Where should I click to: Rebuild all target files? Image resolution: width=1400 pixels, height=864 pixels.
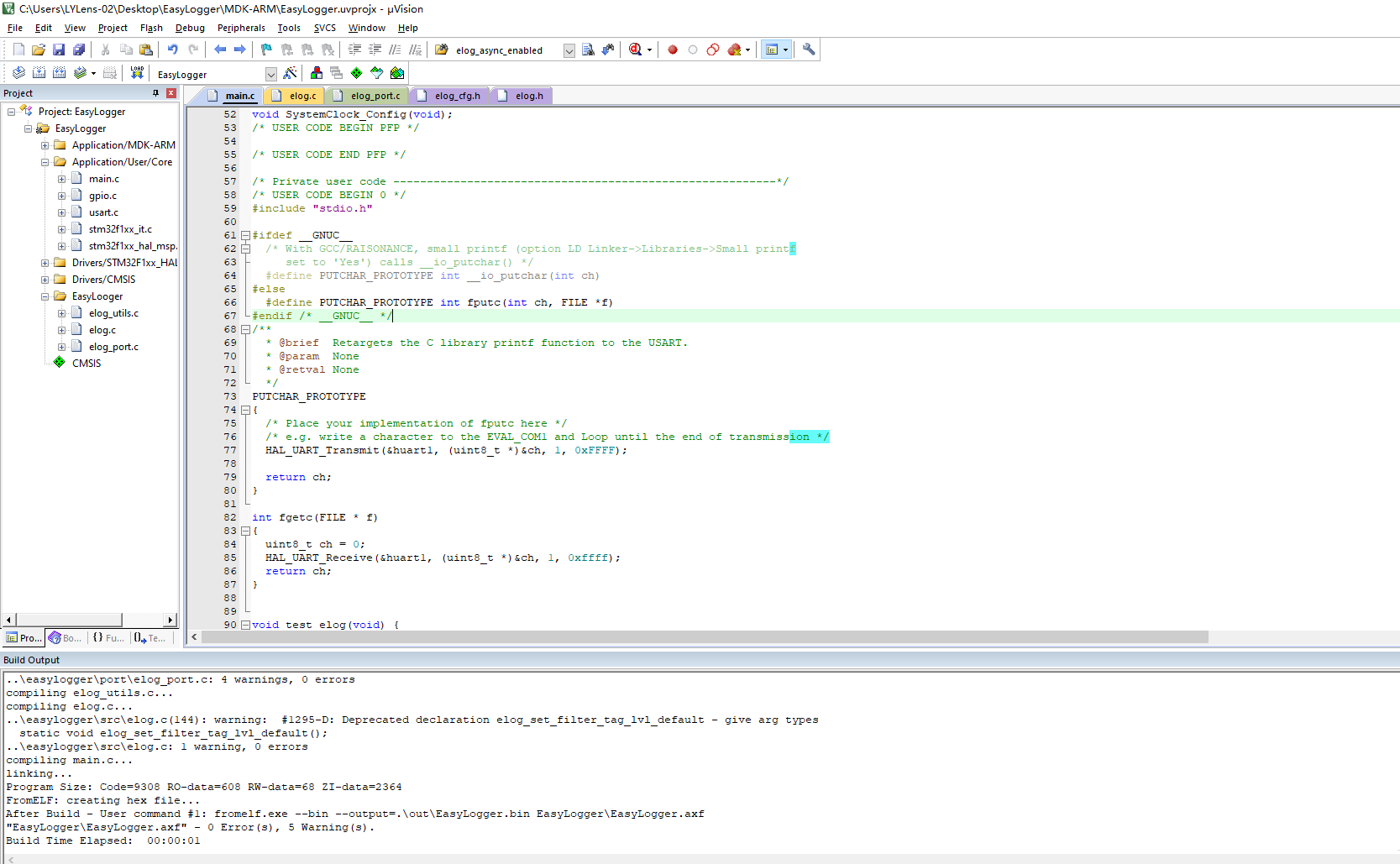coord(59,73)
